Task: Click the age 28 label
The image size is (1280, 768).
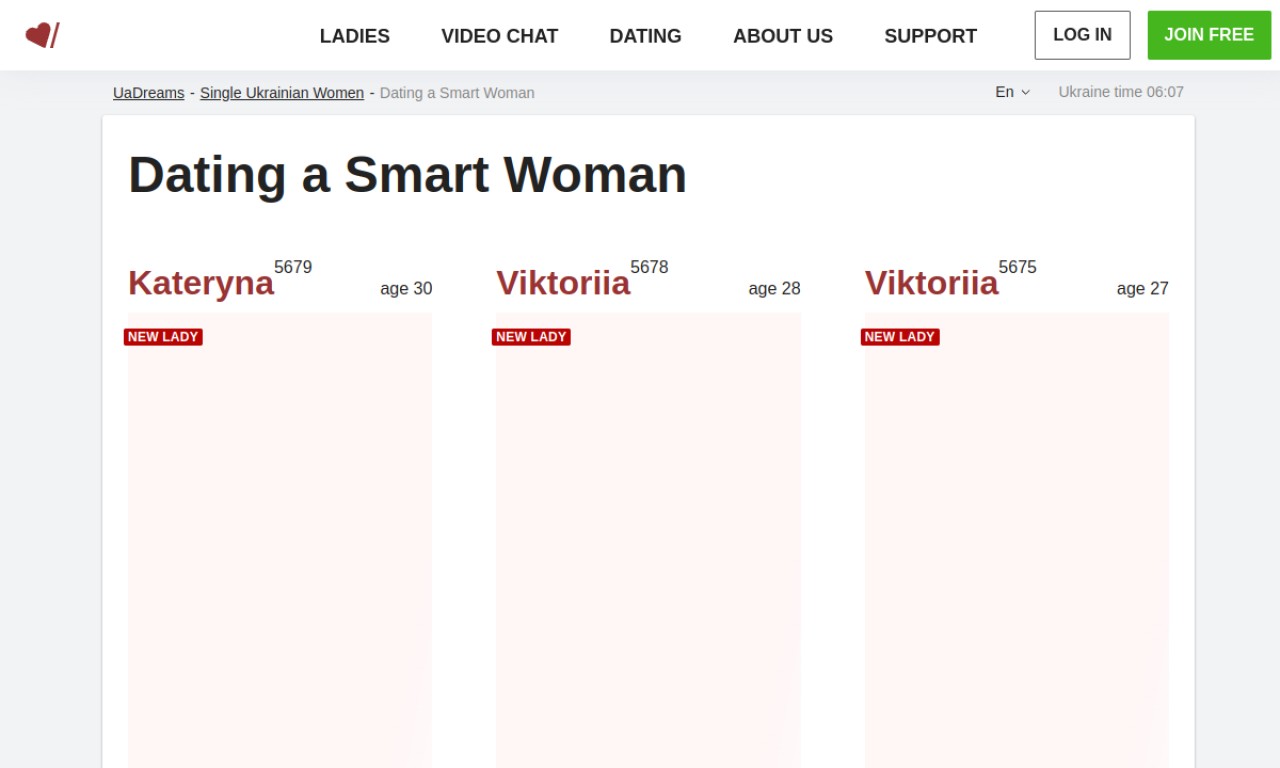Action: (x=774, y=289)
